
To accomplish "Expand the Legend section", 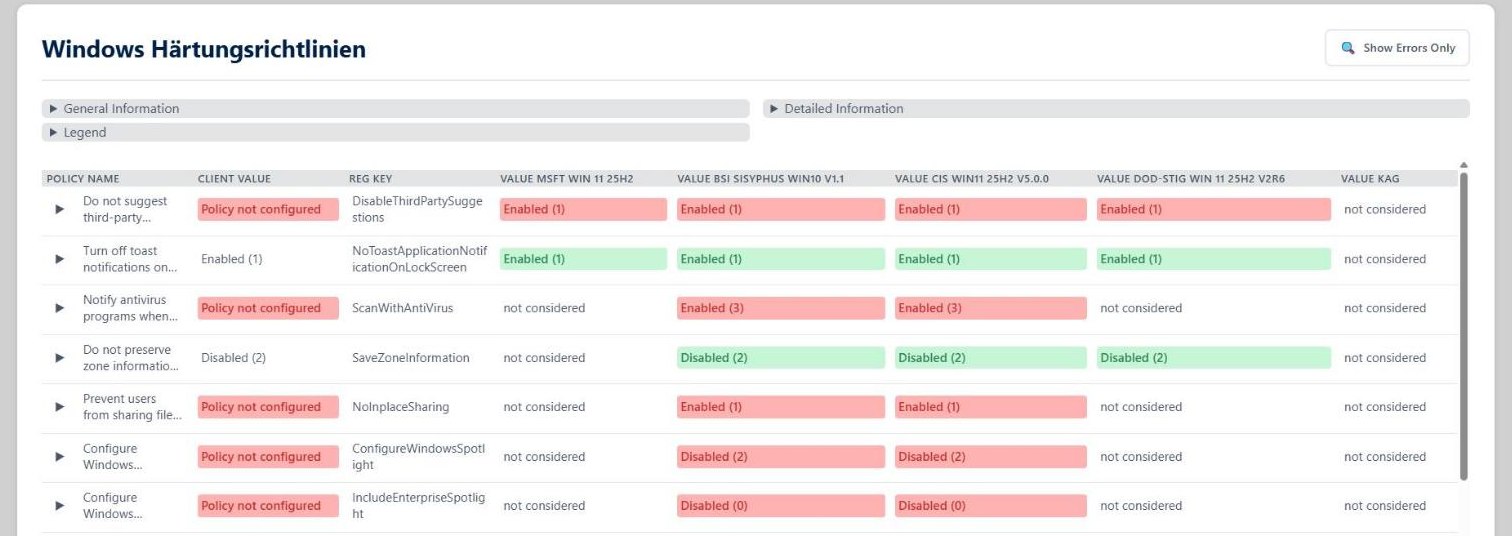I will click(395, 132).
